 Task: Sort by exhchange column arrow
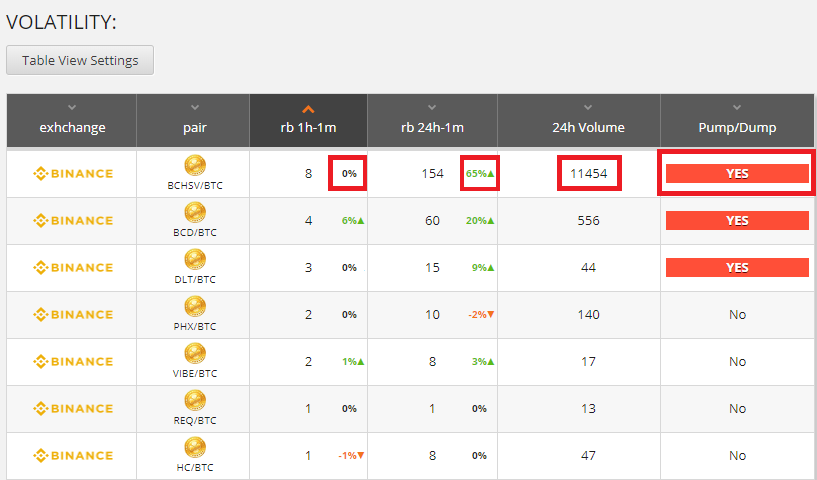point(72,107)
